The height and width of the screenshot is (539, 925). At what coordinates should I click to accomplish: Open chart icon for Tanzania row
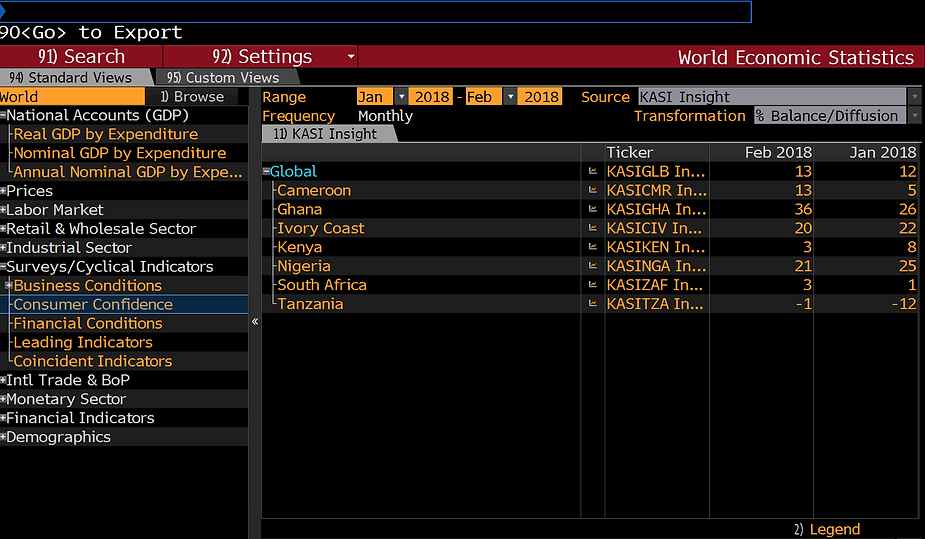click(x=593, y=304)
